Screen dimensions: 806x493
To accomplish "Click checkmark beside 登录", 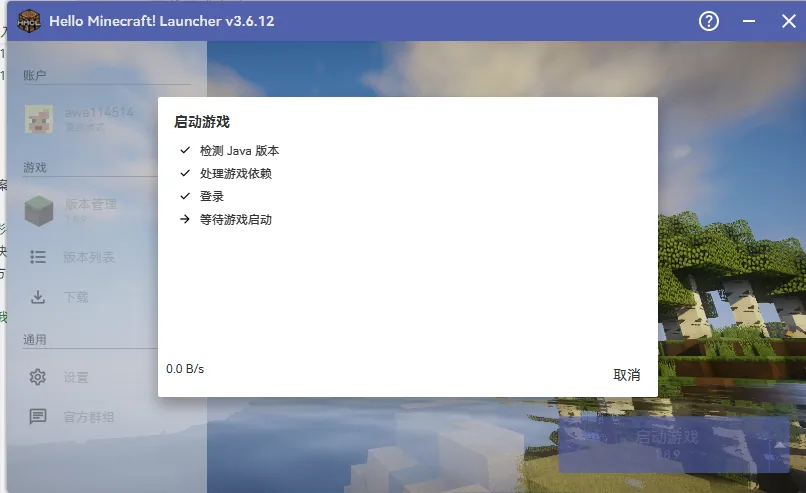I will (x=185, y=196).
